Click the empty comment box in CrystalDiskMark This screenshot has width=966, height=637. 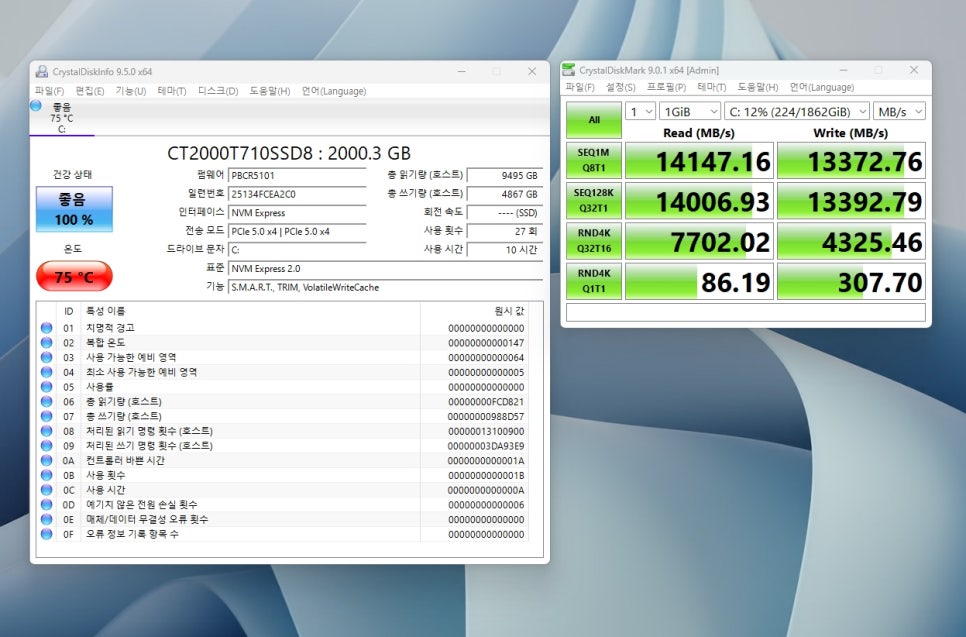coord(745,312)
